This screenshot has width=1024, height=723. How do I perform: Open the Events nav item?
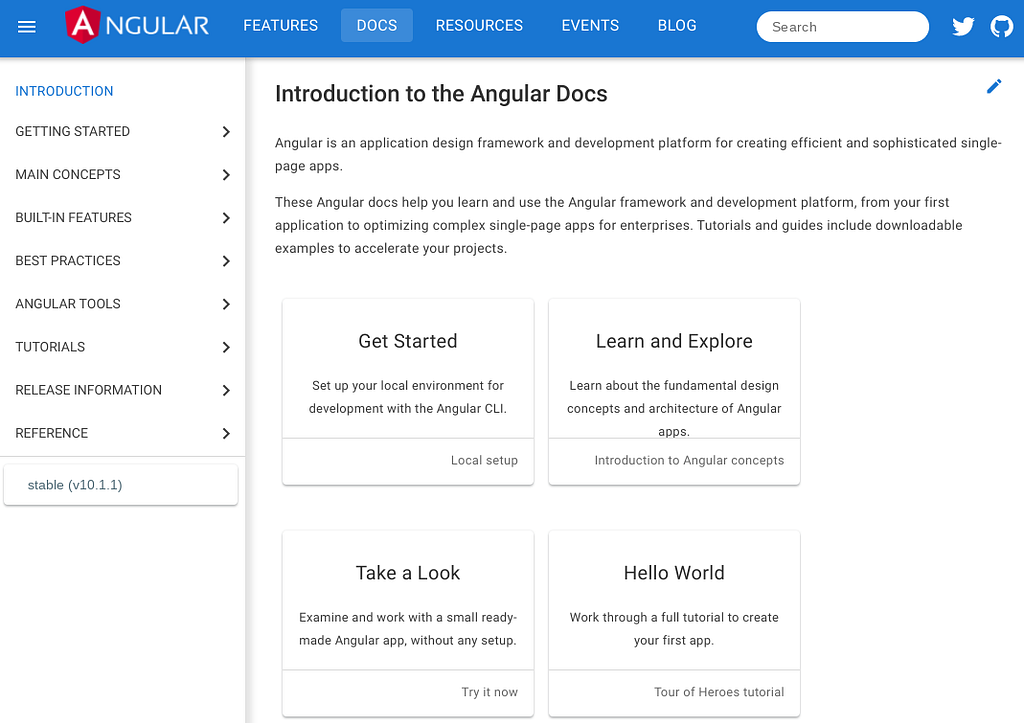(x=590, y=25)
